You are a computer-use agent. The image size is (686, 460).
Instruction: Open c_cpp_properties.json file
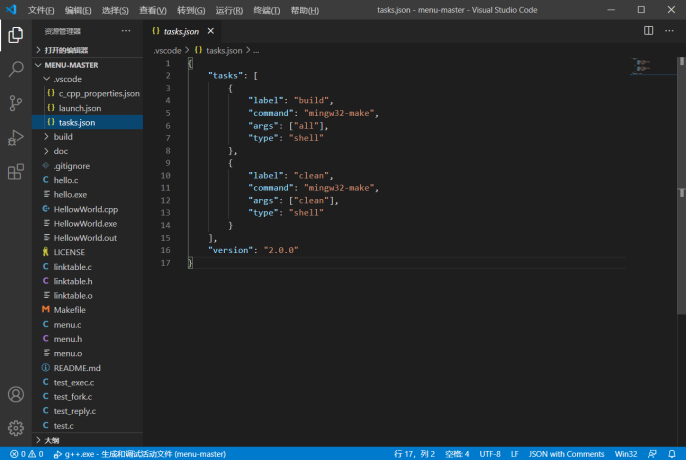[88, 94]
